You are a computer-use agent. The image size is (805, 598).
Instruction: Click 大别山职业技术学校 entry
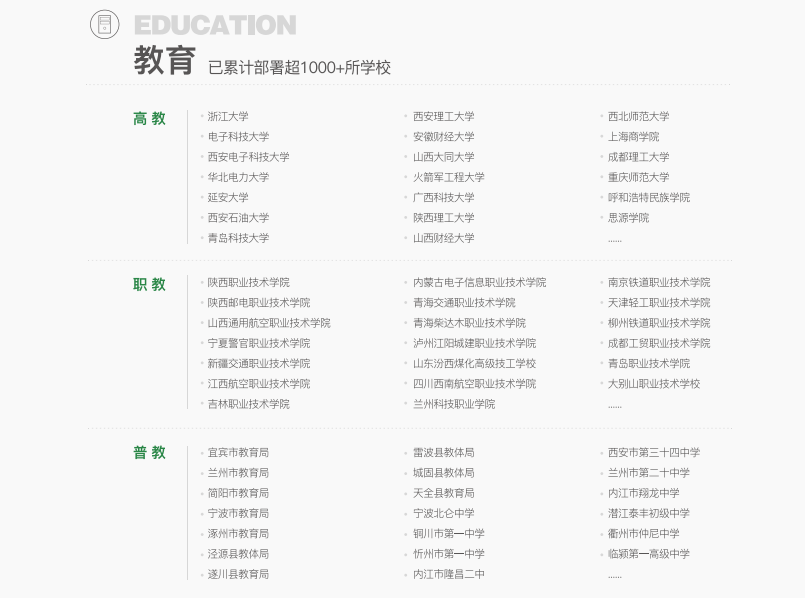(x=654, y=384)
